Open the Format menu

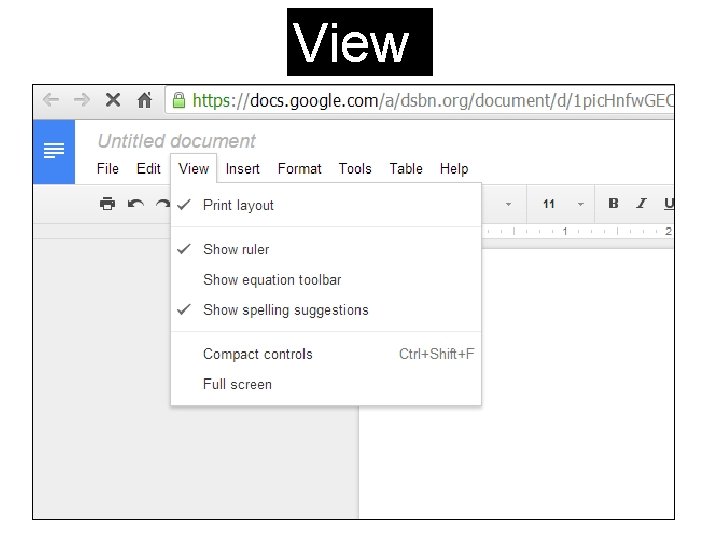pyautogui.click(x=300, y=169)
